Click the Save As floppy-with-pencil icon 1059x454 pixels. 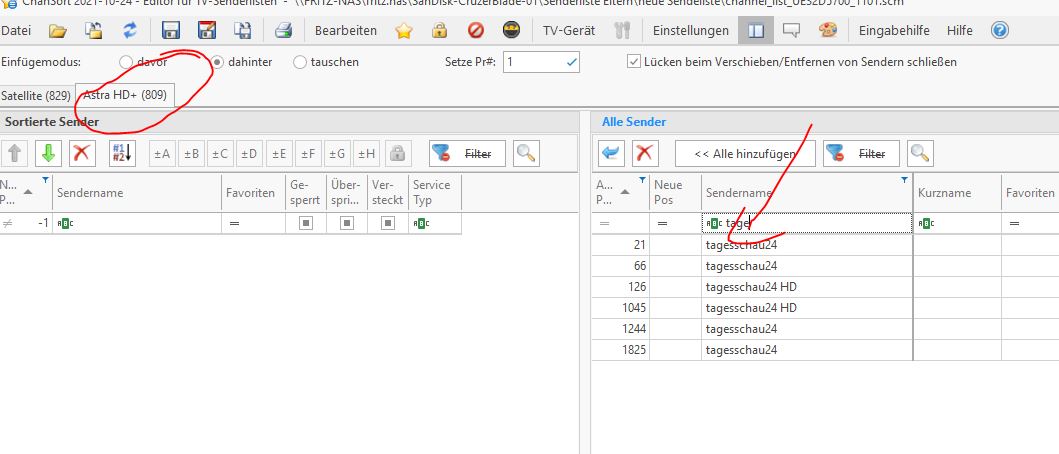[x=207, y=30]
